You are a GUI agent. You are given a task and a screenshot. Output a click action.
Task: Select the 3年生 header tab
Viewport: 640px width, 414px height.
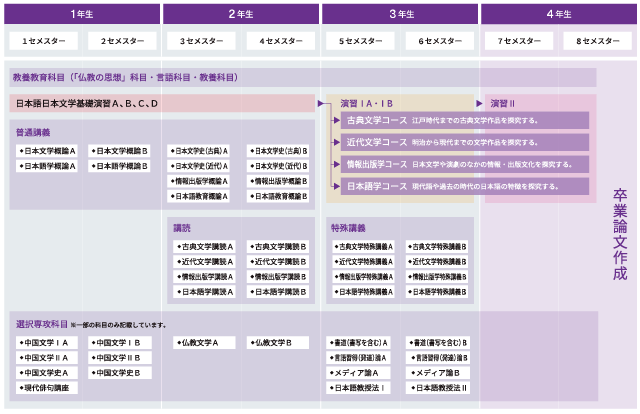pos(399,14)
